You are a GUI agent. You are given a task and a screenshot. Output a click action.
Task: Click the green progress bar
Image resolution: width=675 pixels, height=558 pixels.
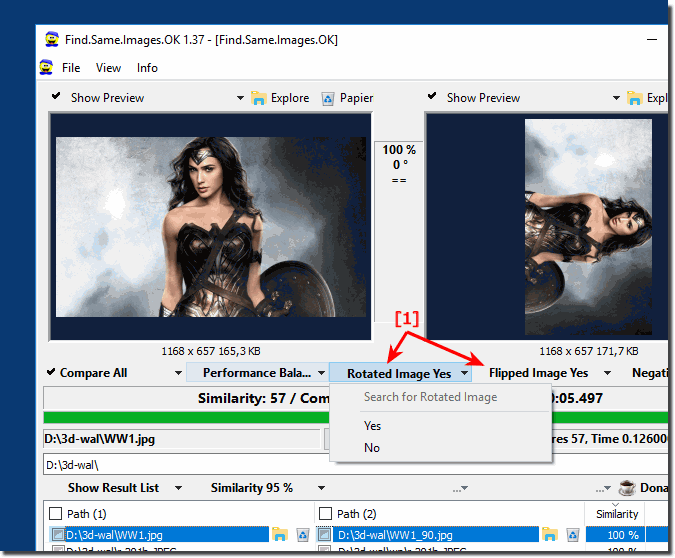pos(356,418)
